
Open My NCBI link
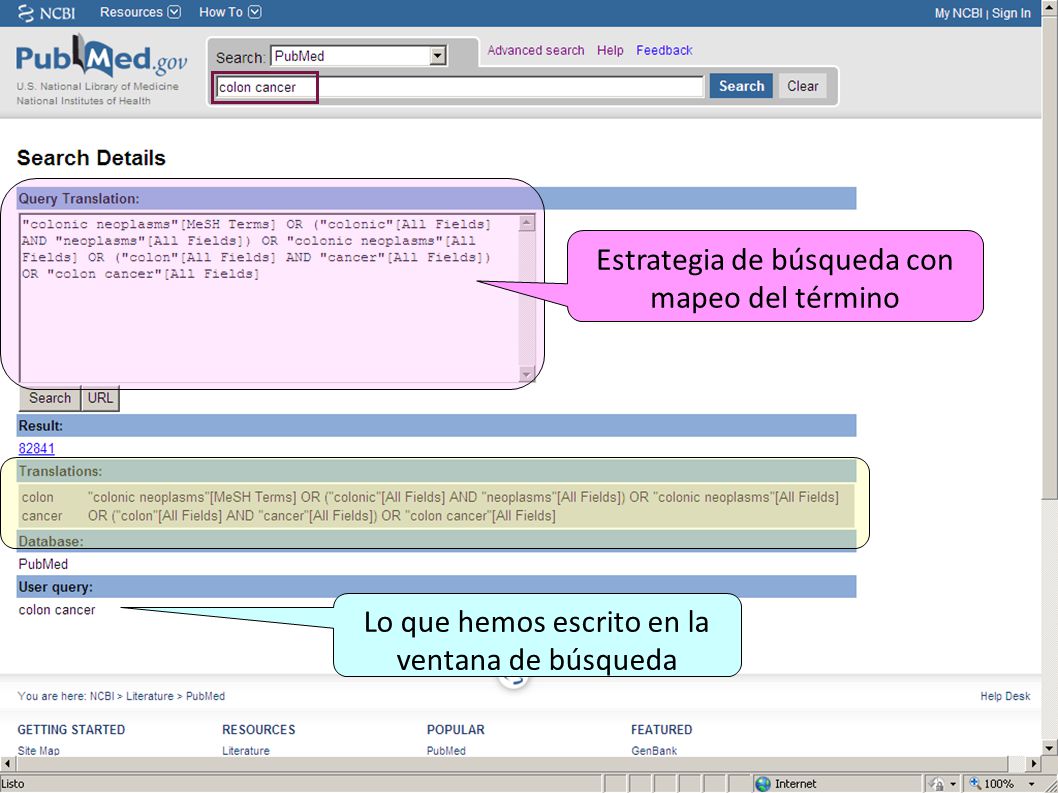(x=957, y=13)
